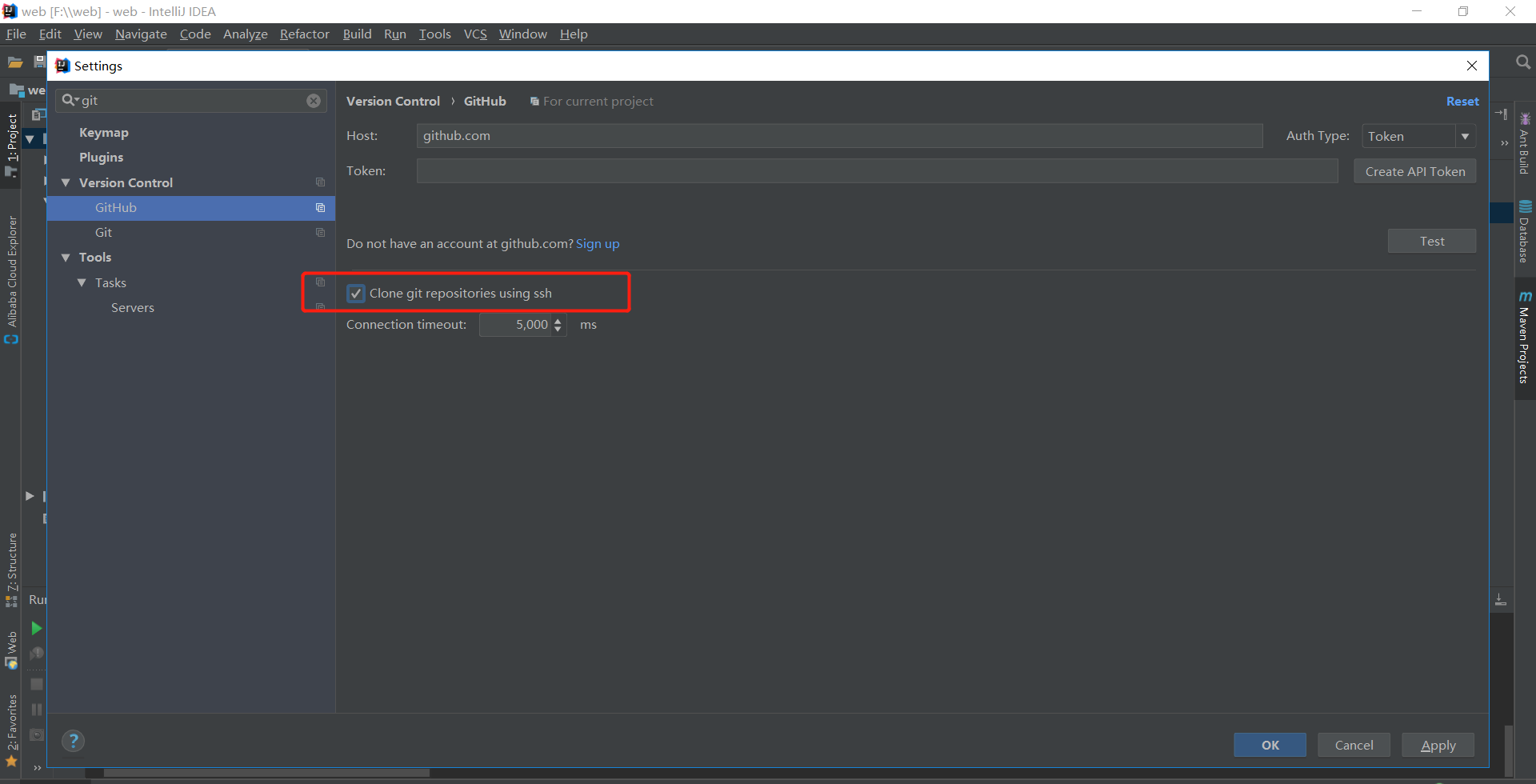
Task: Click the camera dump threads icon
Action: click(37, 734)
